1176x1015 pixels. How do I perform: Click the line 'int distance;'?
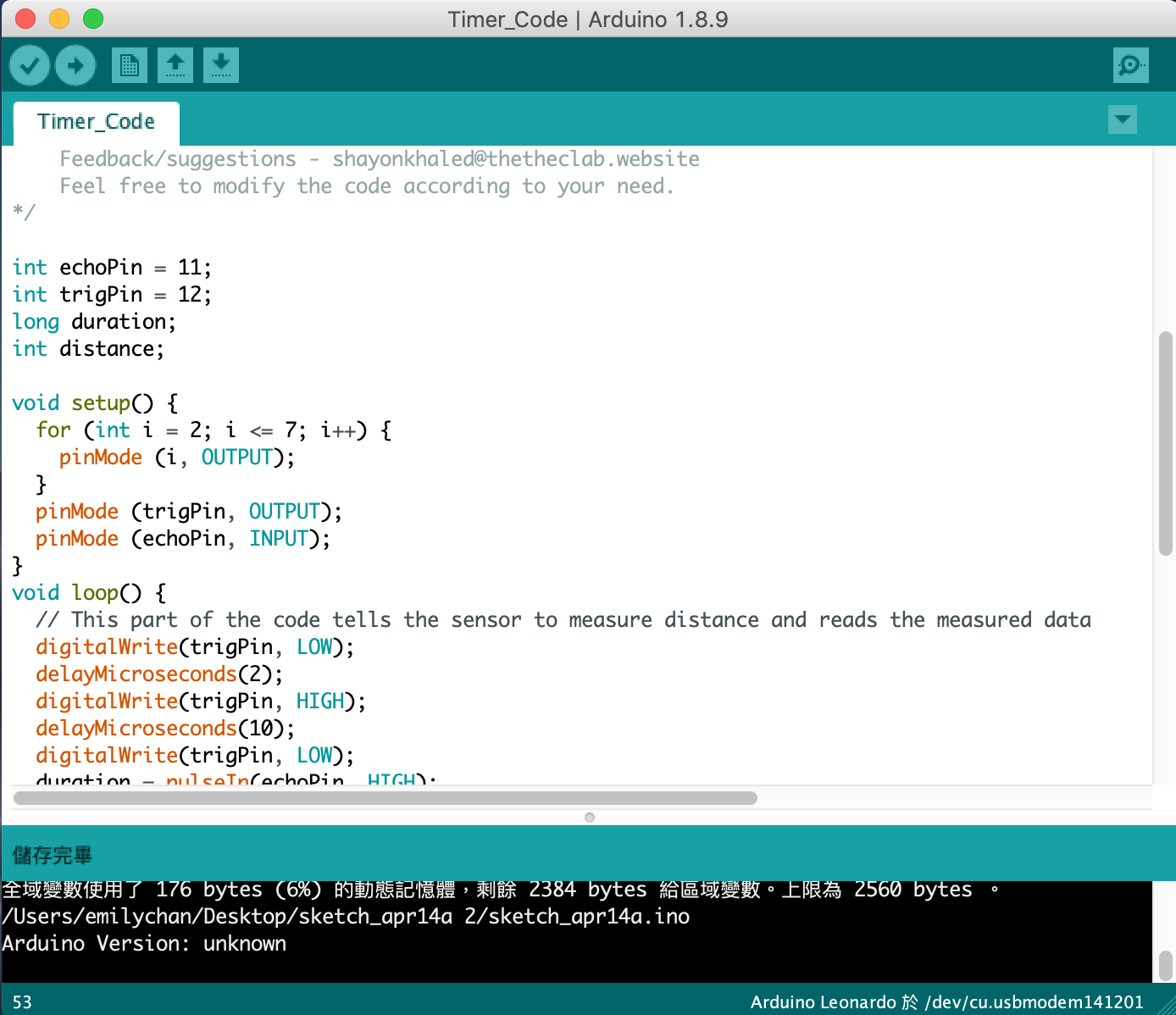88,349
